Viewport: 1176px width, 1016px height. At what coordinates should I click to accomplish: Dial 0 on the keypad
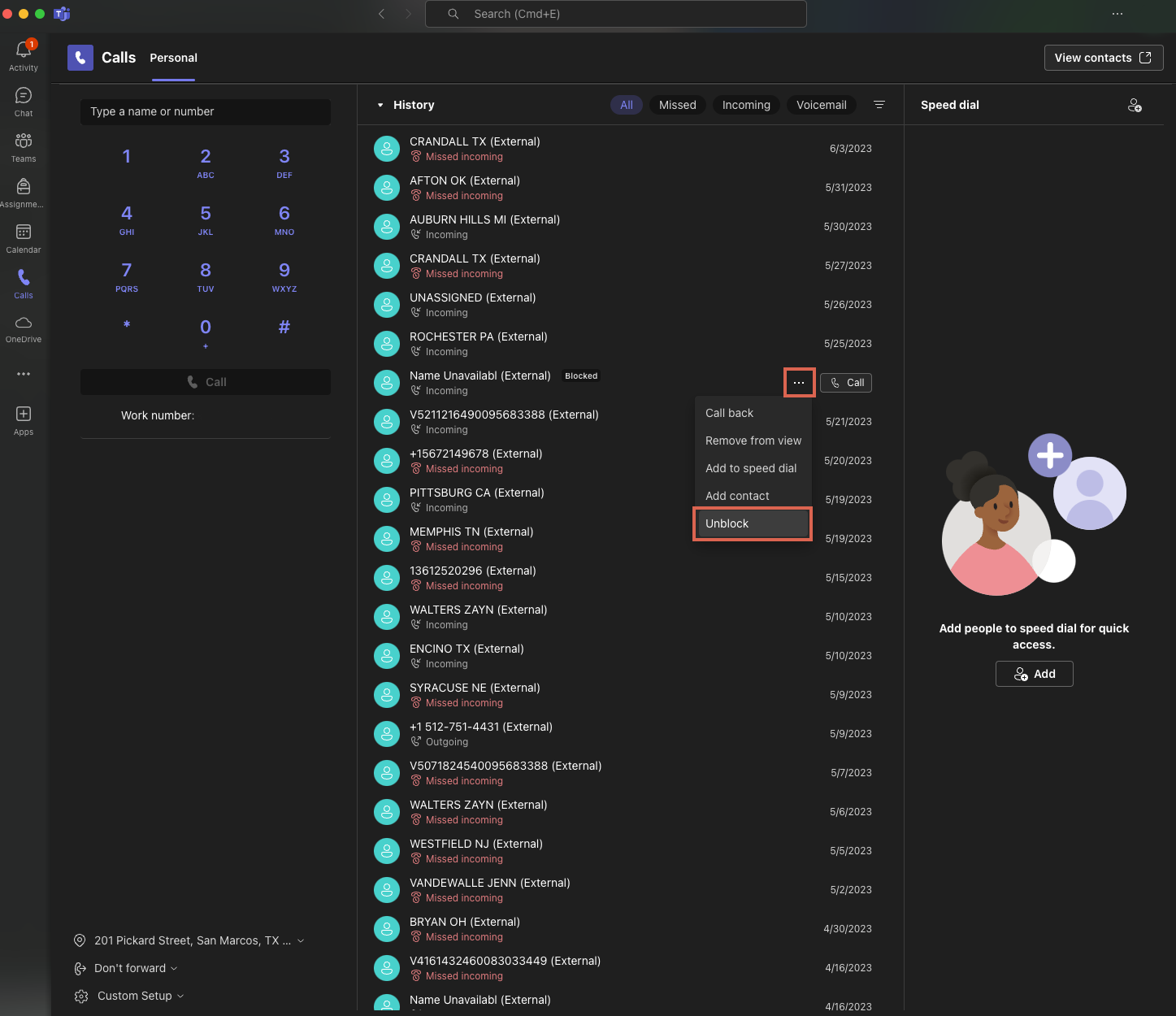pyautogui.click(x=206, y=332)
